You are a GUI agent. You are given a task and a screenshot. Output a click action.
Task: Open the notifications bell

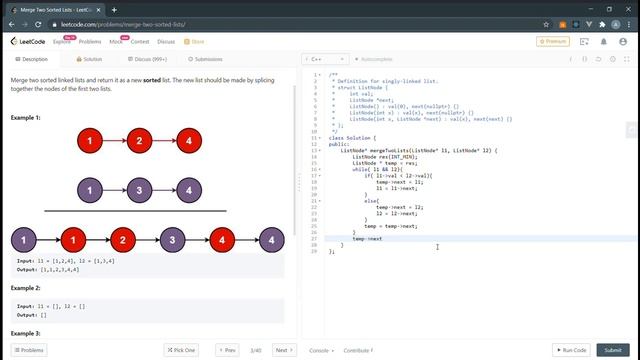tap(604, 42)
